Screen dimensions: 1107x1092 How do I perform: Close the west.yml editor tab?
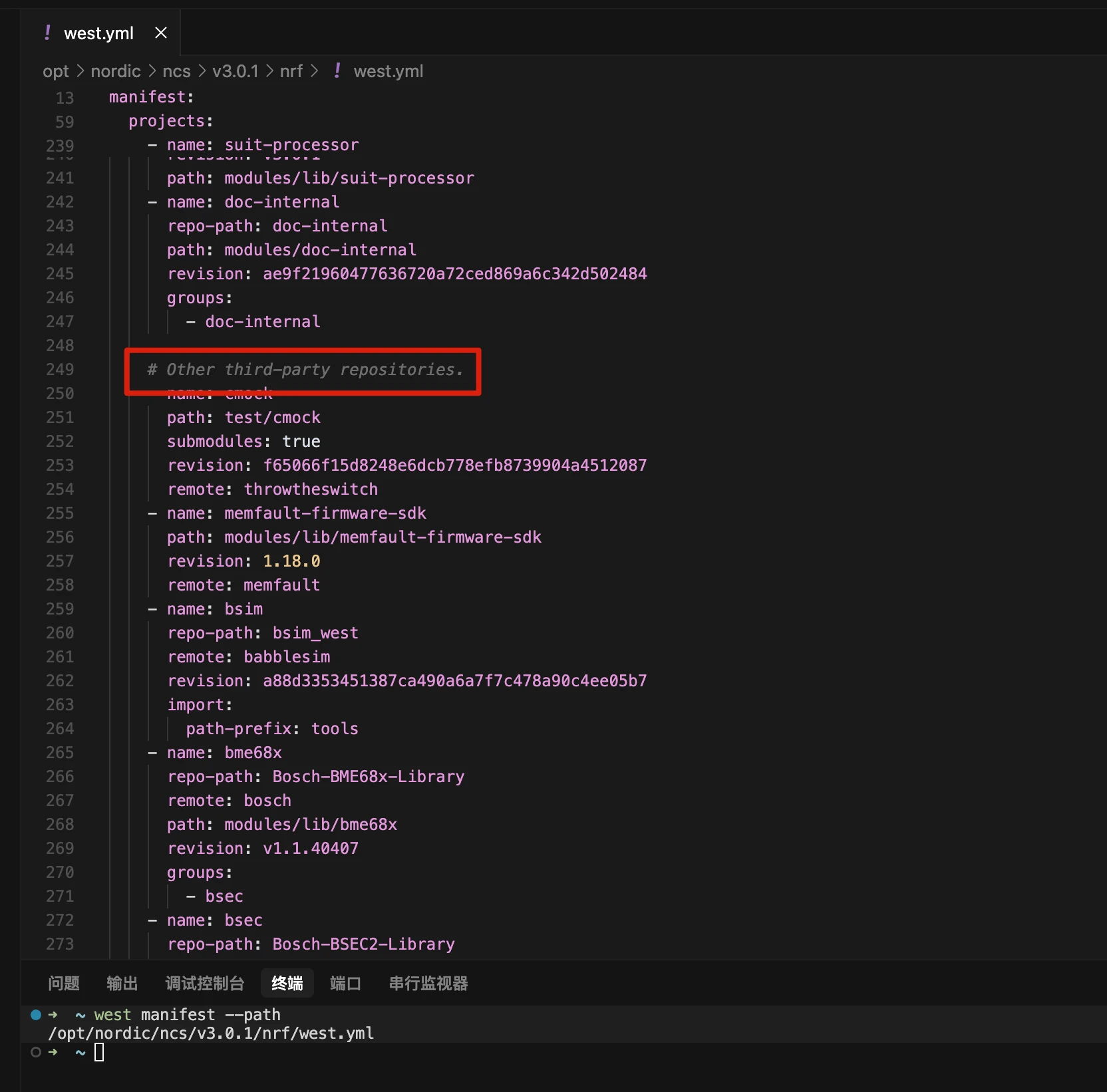tap(161, 33)
